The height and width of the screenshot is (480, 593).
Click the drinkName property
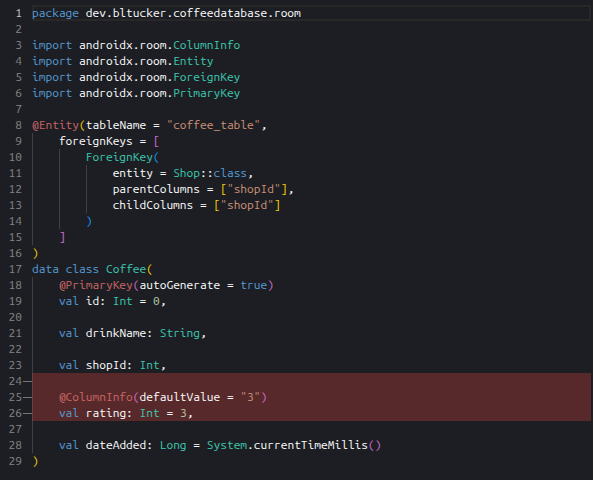(116, 333)
